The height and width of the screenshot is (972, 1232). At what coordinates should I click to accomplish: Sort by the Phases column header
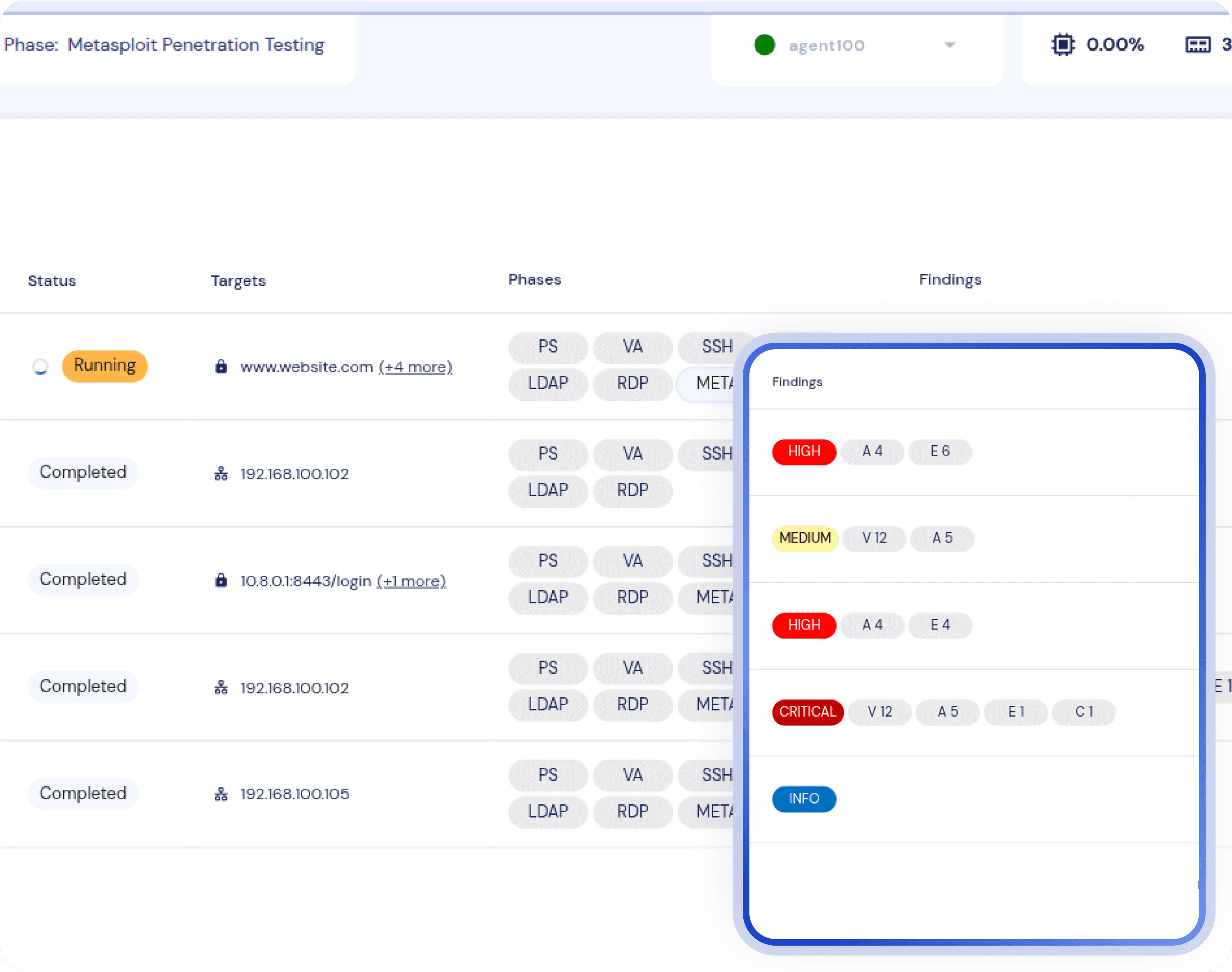point(534,279)
